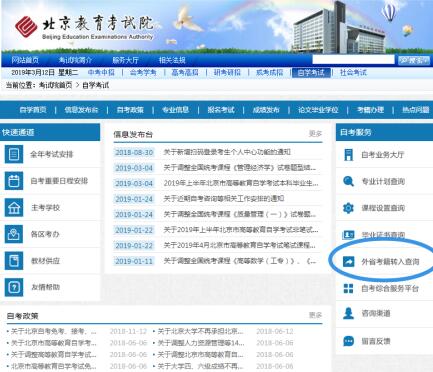Switch to the 社会考试 tab
This screenshot has width=433, height=372.
(353, 72)
